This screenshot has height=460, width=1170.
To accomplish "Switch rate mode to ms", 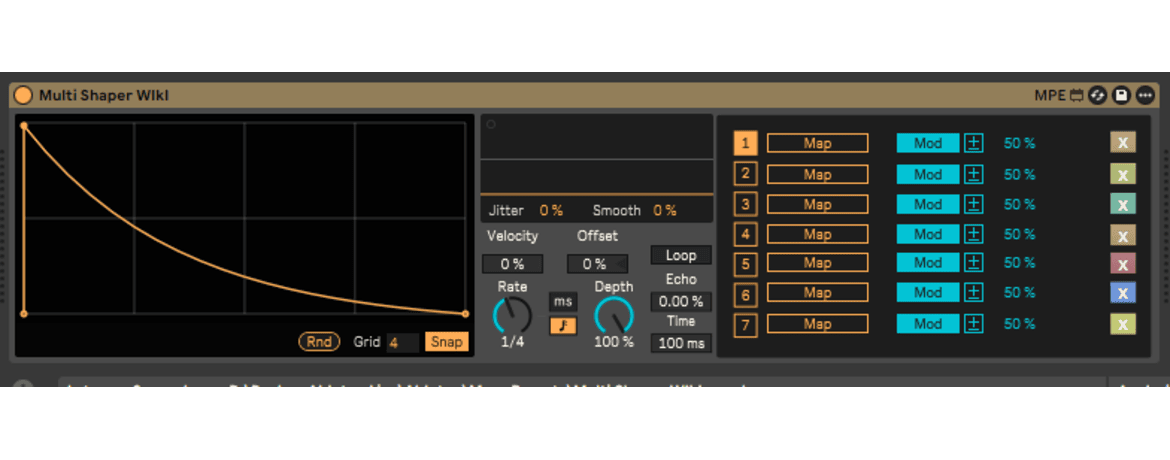I will [x=563, y=302].
